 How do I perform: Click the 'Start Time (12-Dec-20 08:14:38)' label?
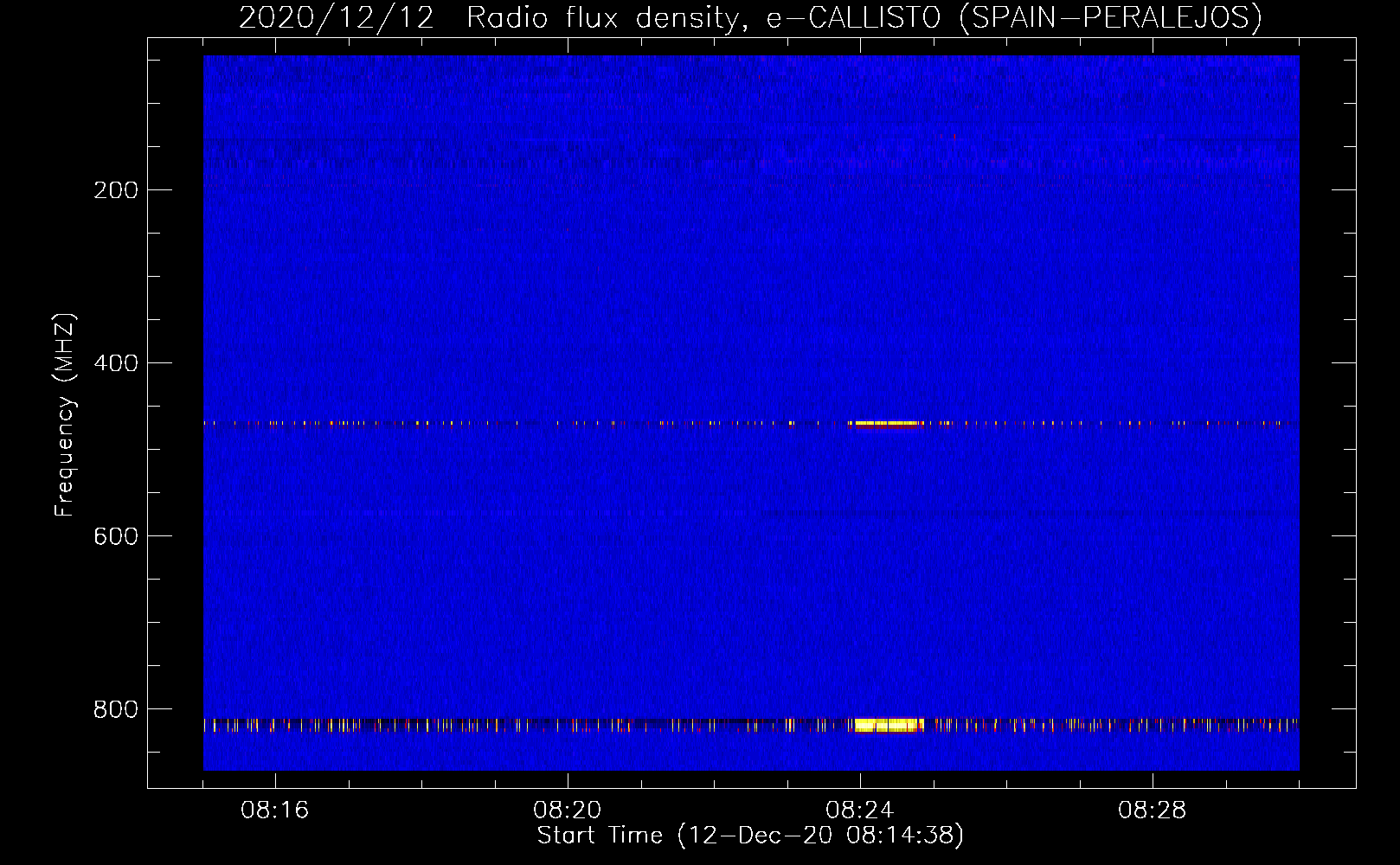750,836
